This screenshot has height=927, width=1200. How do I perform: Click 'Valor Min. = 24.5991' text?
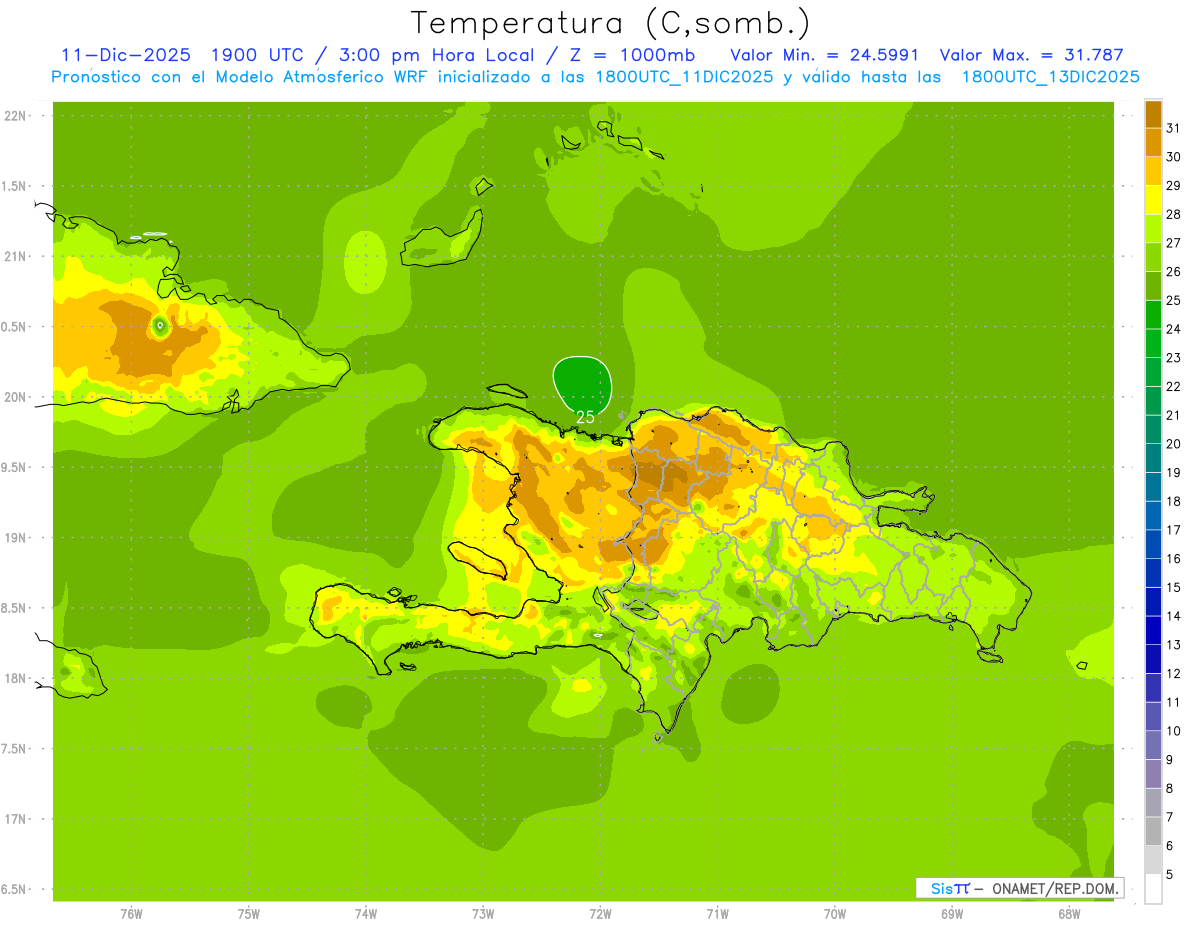(x=824, y=55)
